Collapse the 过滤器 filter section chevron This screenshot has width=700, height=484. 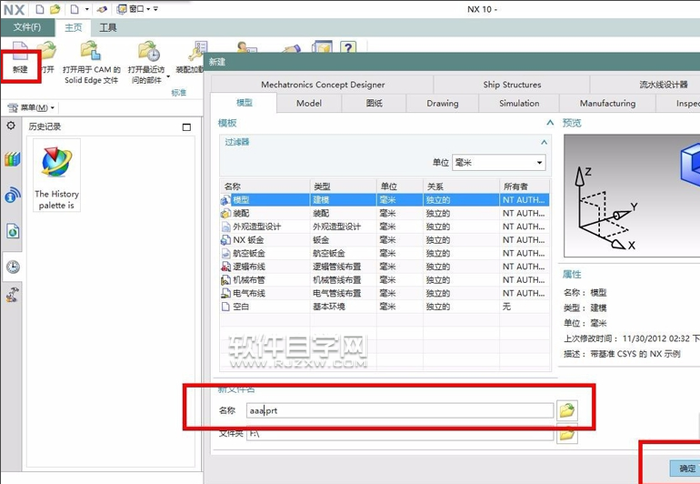544,142
